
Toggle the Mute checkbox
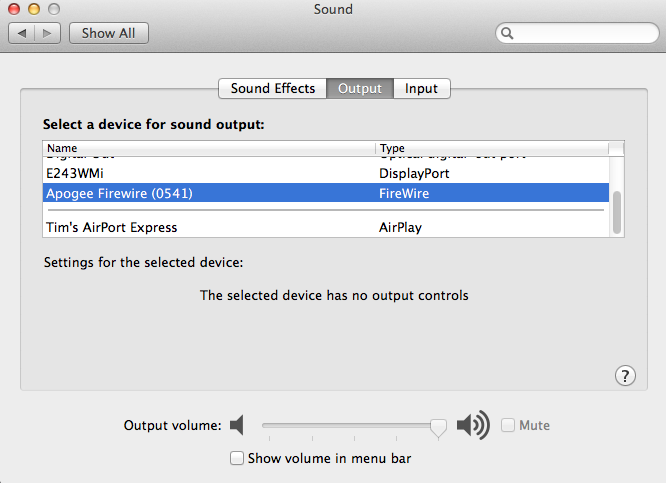coord(508,425)
